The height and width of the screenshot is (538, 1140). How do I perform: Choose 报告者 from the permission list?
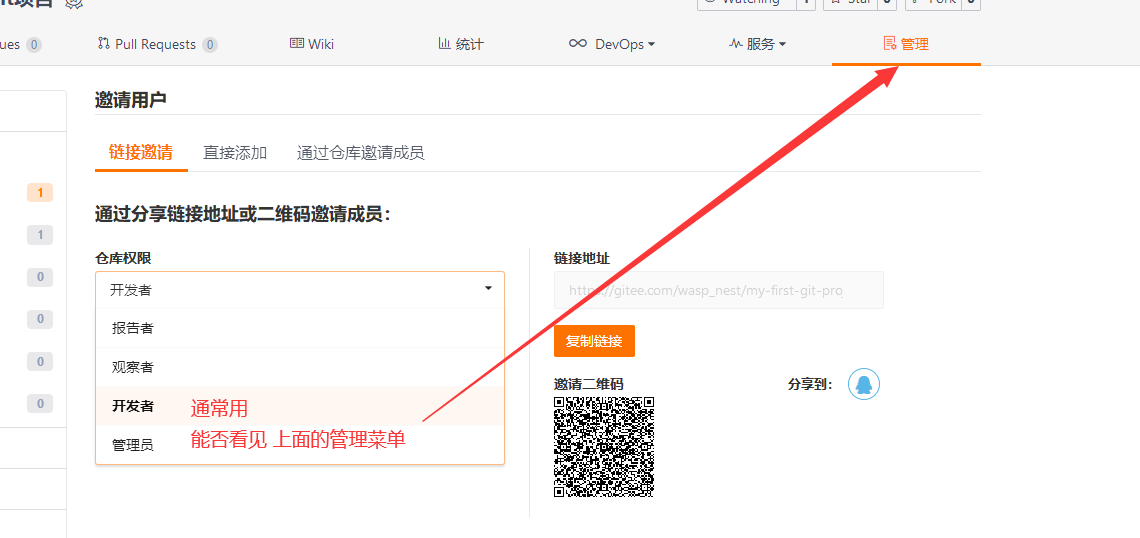click(133, 328)
